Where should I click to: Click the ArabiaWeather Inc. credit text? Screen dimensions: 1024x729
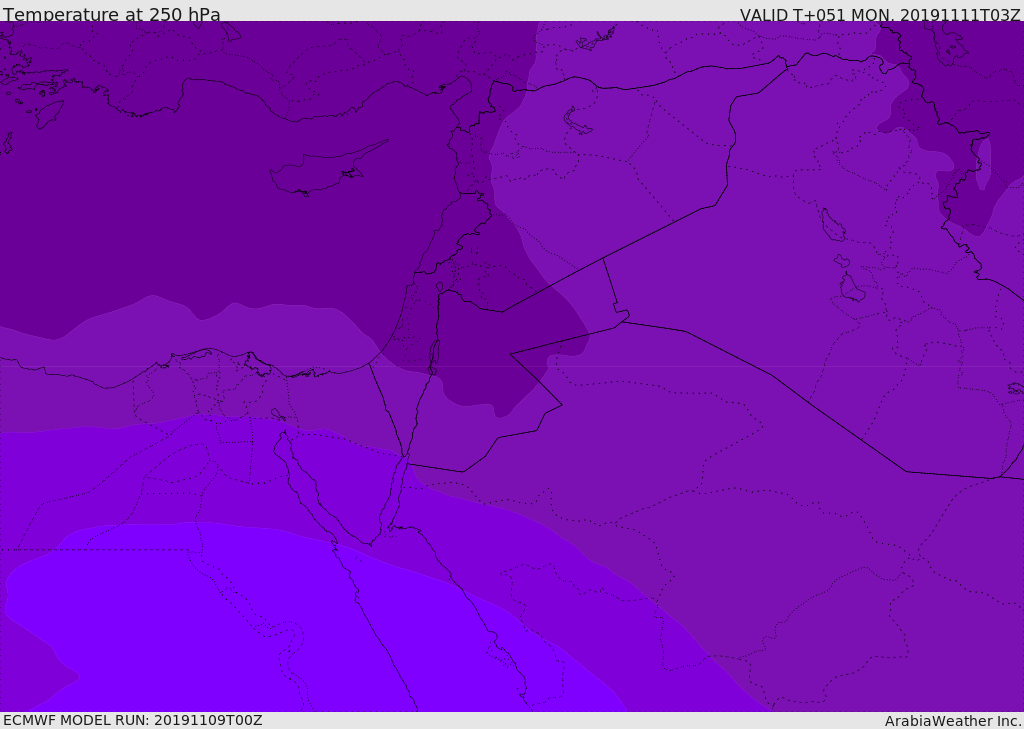(953, 721)
